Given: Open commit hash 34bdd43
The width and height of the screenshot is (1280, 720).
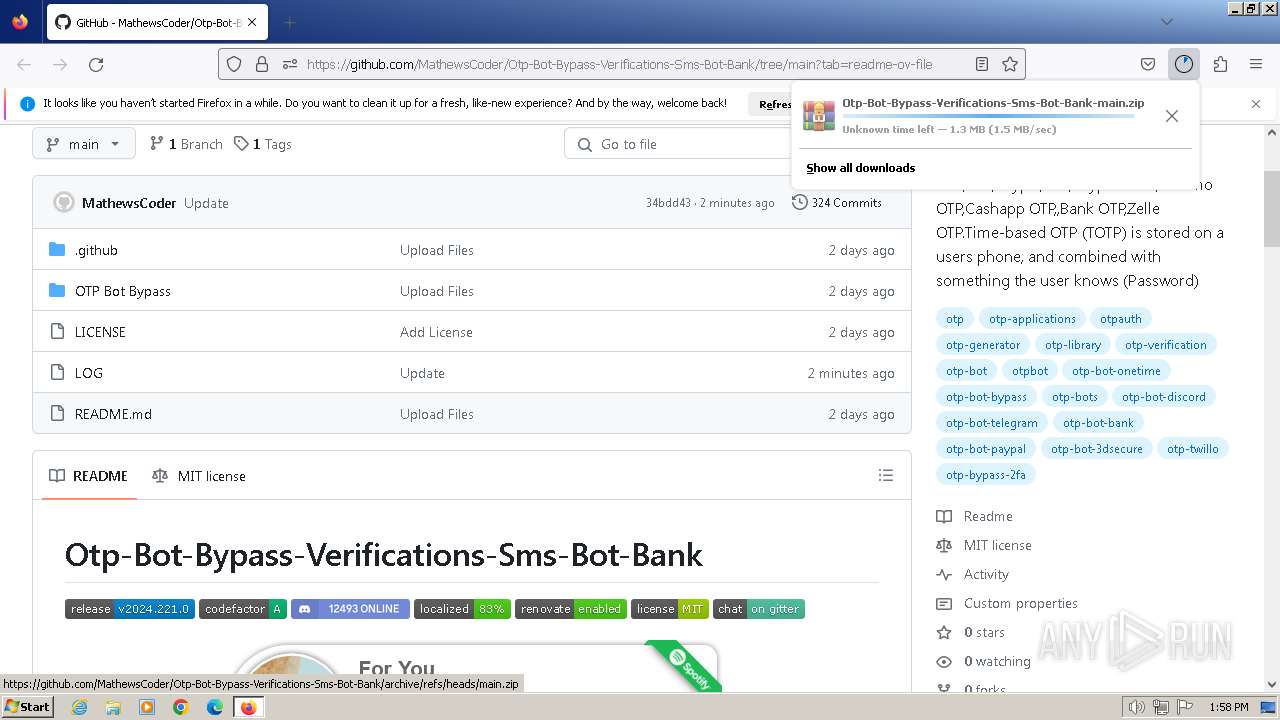Looking at the screenshot, I should point(668,203).
